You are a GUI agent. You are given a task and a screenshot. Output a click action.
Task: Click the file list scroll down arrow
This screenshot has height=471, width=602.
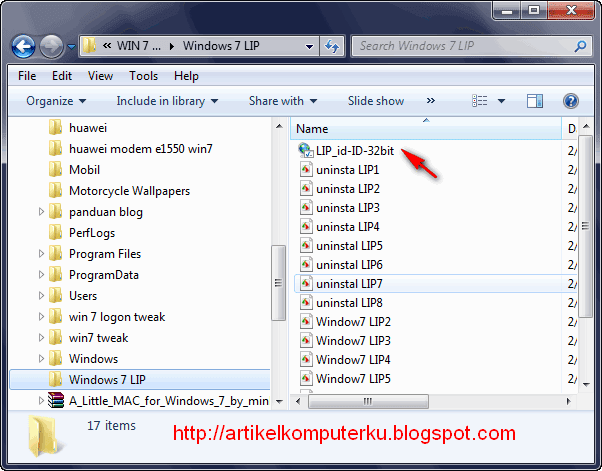(586, 384)
